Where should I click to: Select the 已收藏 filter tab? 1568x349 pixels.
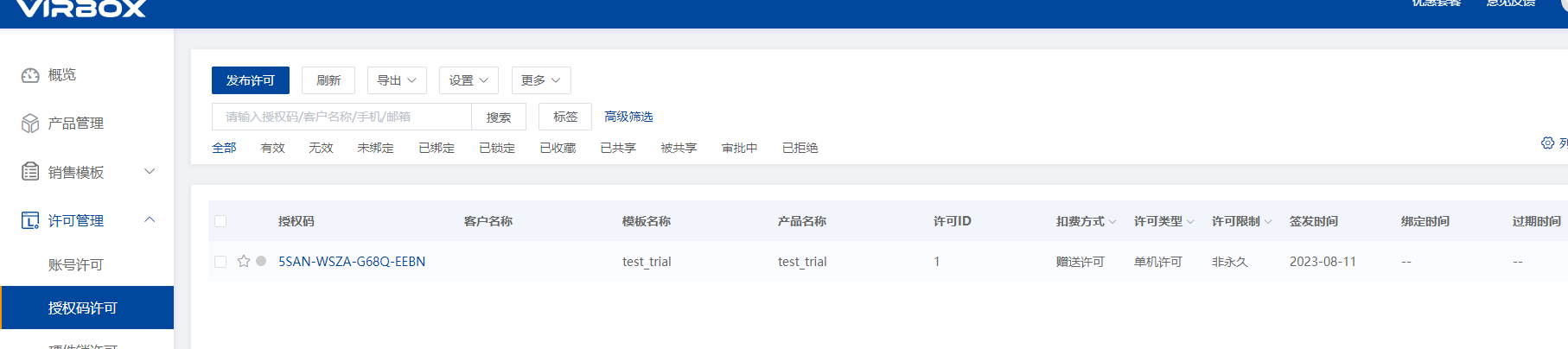(x=558, y=148)
